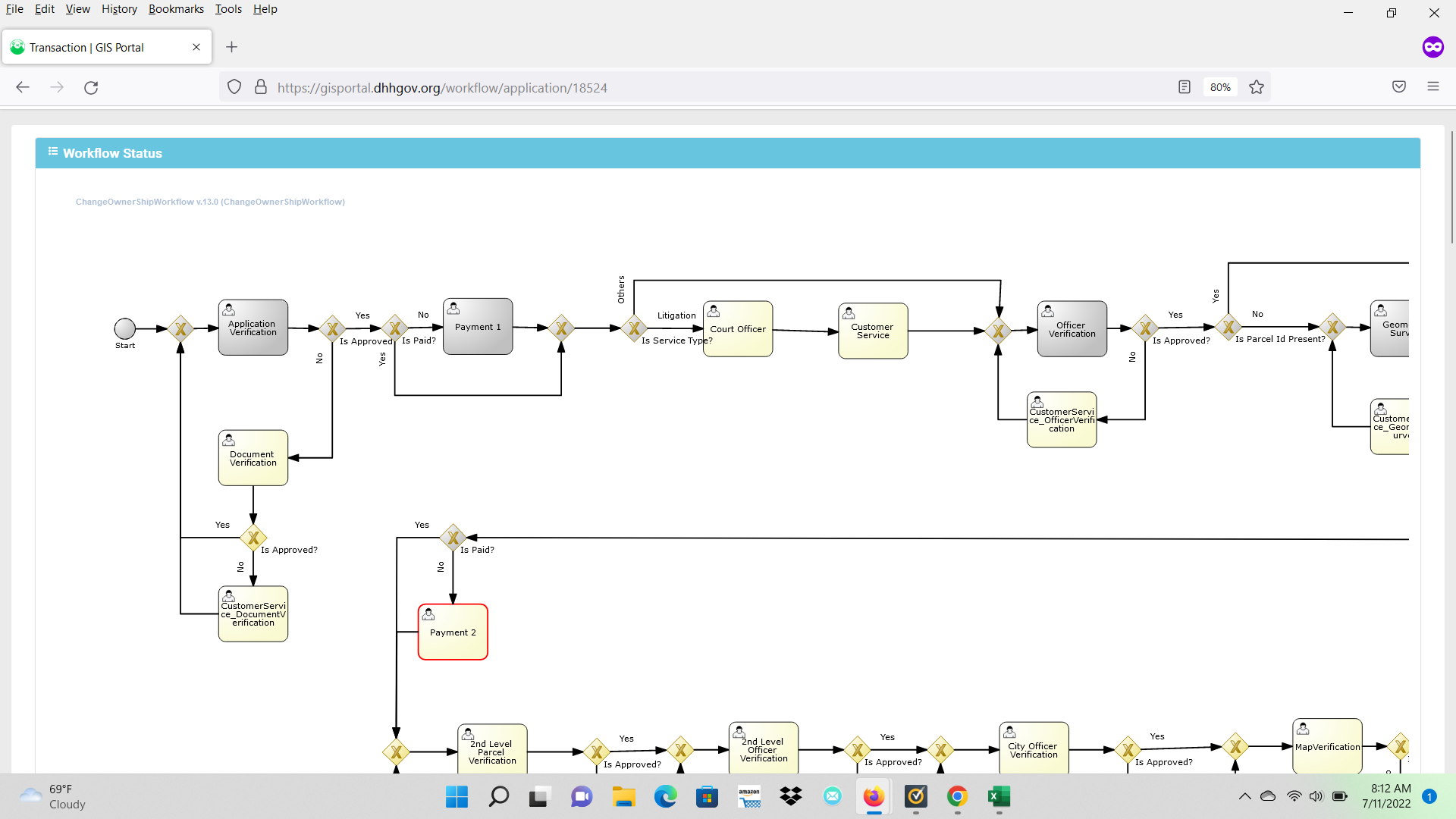Open the Firefox application hamburger menu
This screenshot has width=1456, height=819.
(1433, 86)
